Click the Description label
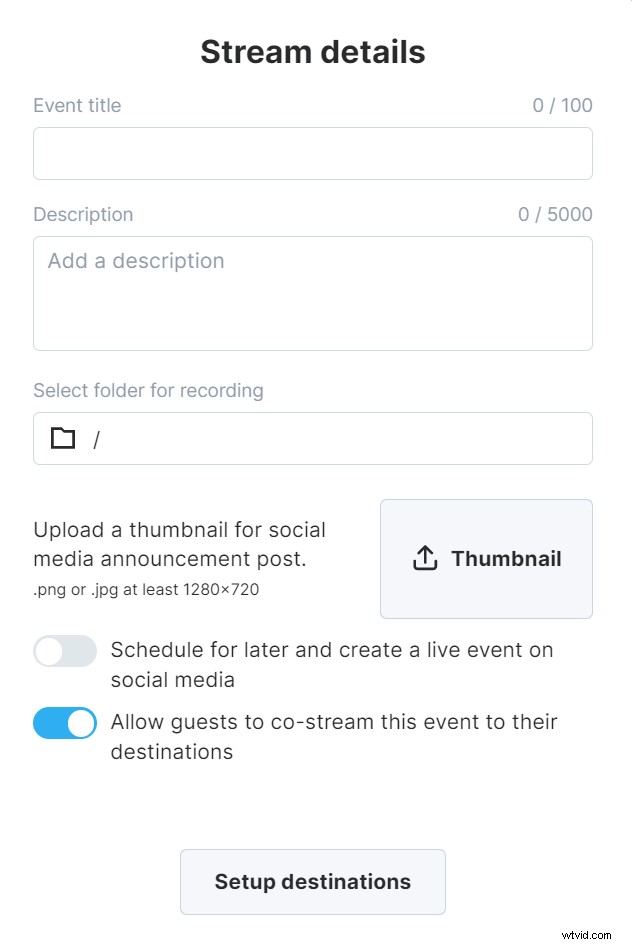632x945 pixels. [x=83, y=214]
